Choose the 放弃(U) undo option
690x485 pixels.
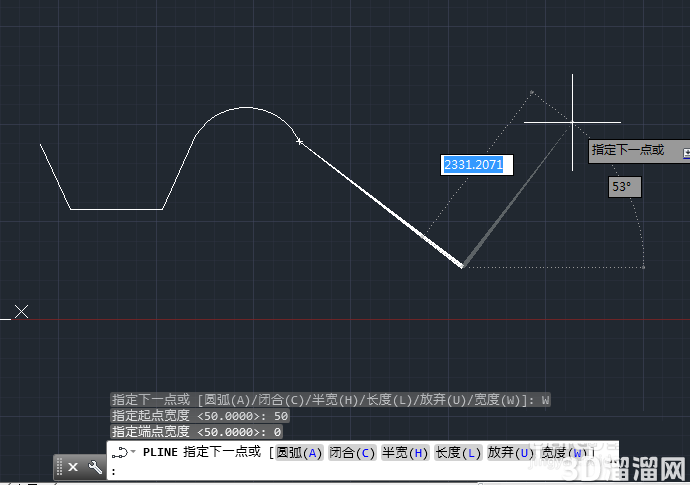(510, 453)
